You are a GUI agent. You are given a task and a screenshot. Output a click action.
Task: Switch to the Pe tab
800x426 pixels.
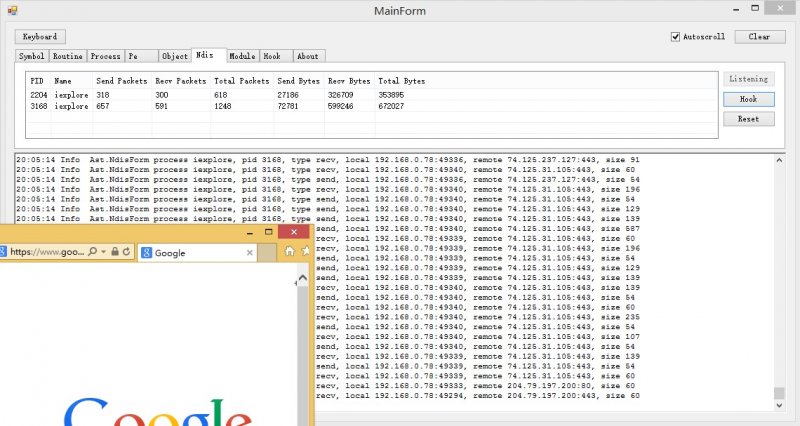click(141, 56)
